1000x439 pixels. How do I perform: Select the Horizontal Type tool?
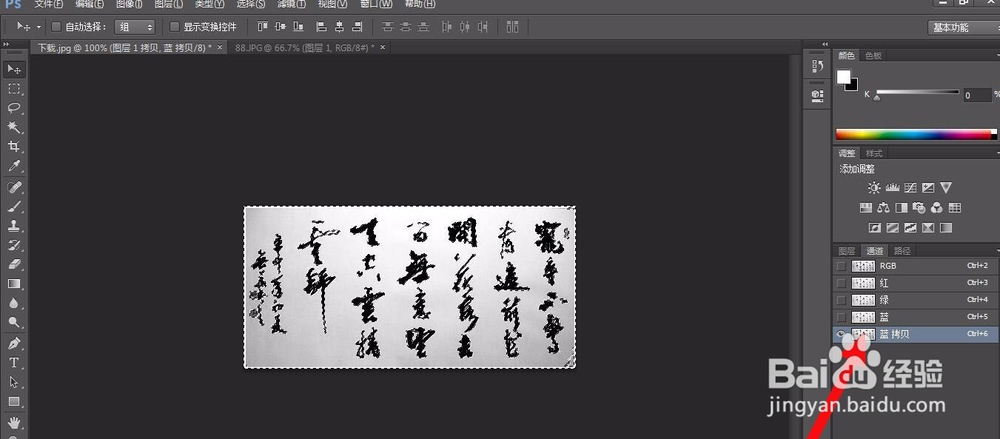click(x=14, y=363)
